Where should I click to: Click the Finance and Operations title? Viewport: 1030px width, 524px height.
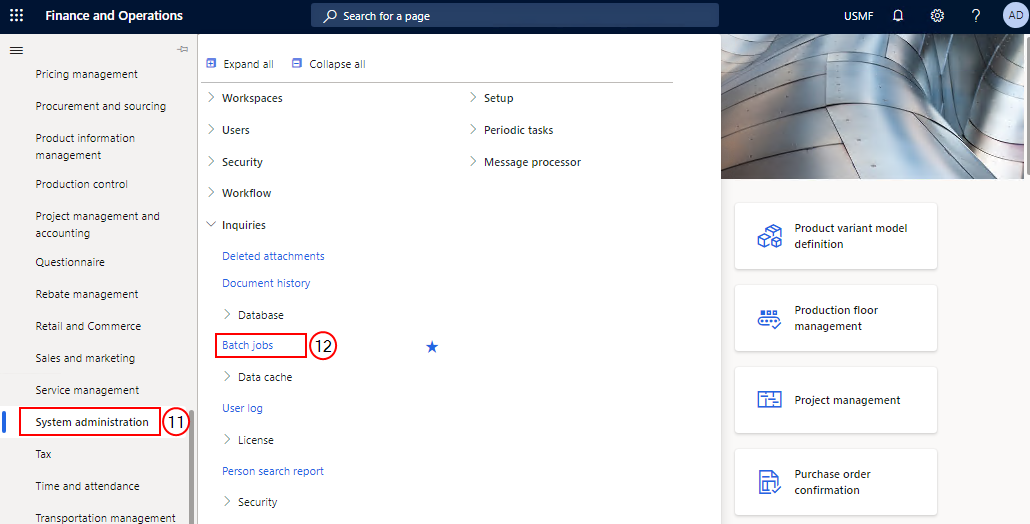click(x=114, y=16)
